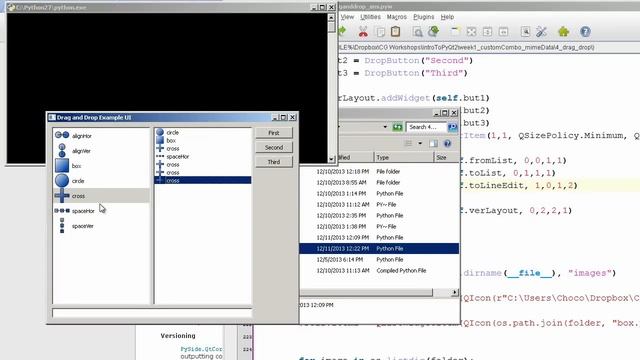
Task: Open the find magnifier icon in toolbar
Action: (417, 32)
